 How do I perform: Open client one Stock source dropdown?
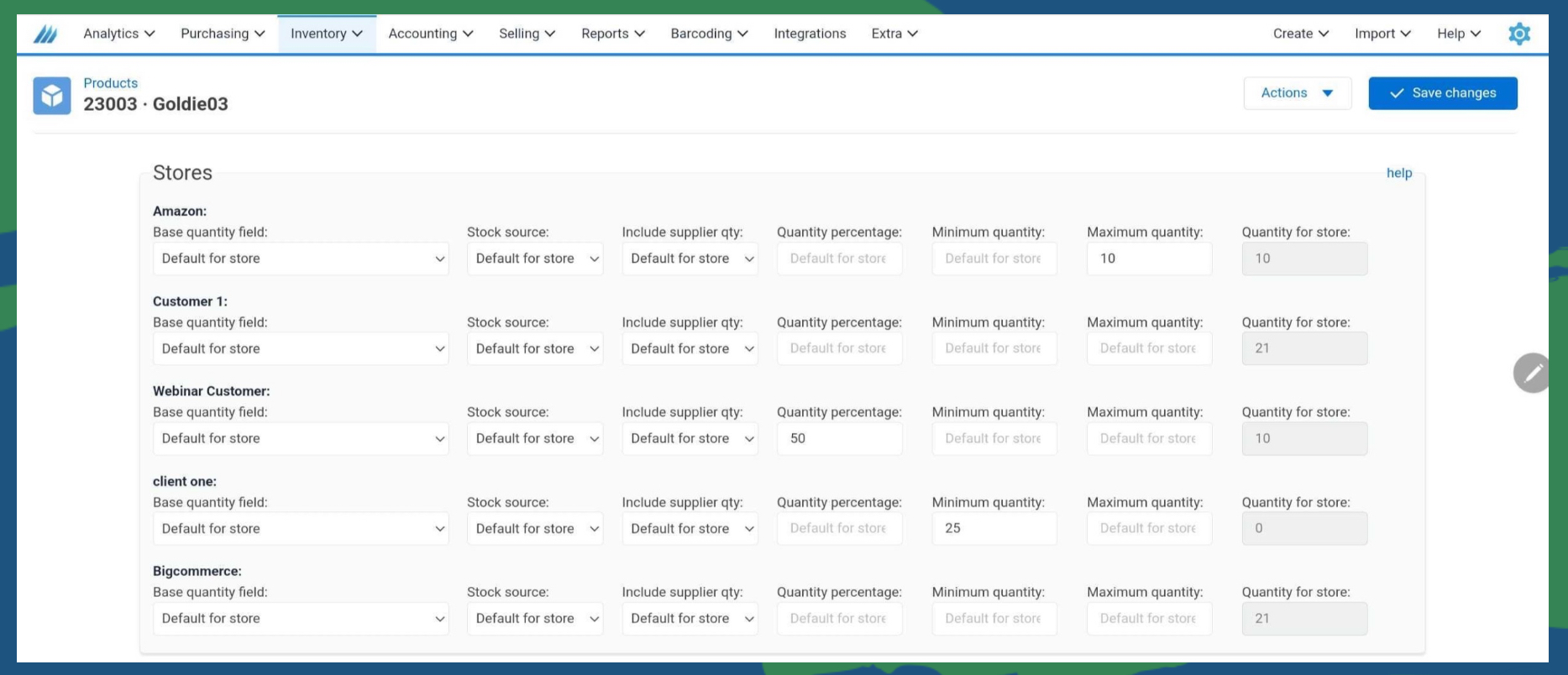click(535, 528)
